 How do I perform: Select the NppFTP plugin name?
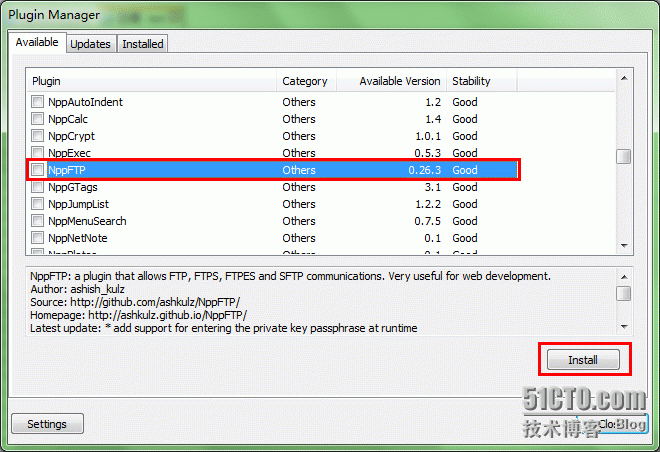click(67, 170)
